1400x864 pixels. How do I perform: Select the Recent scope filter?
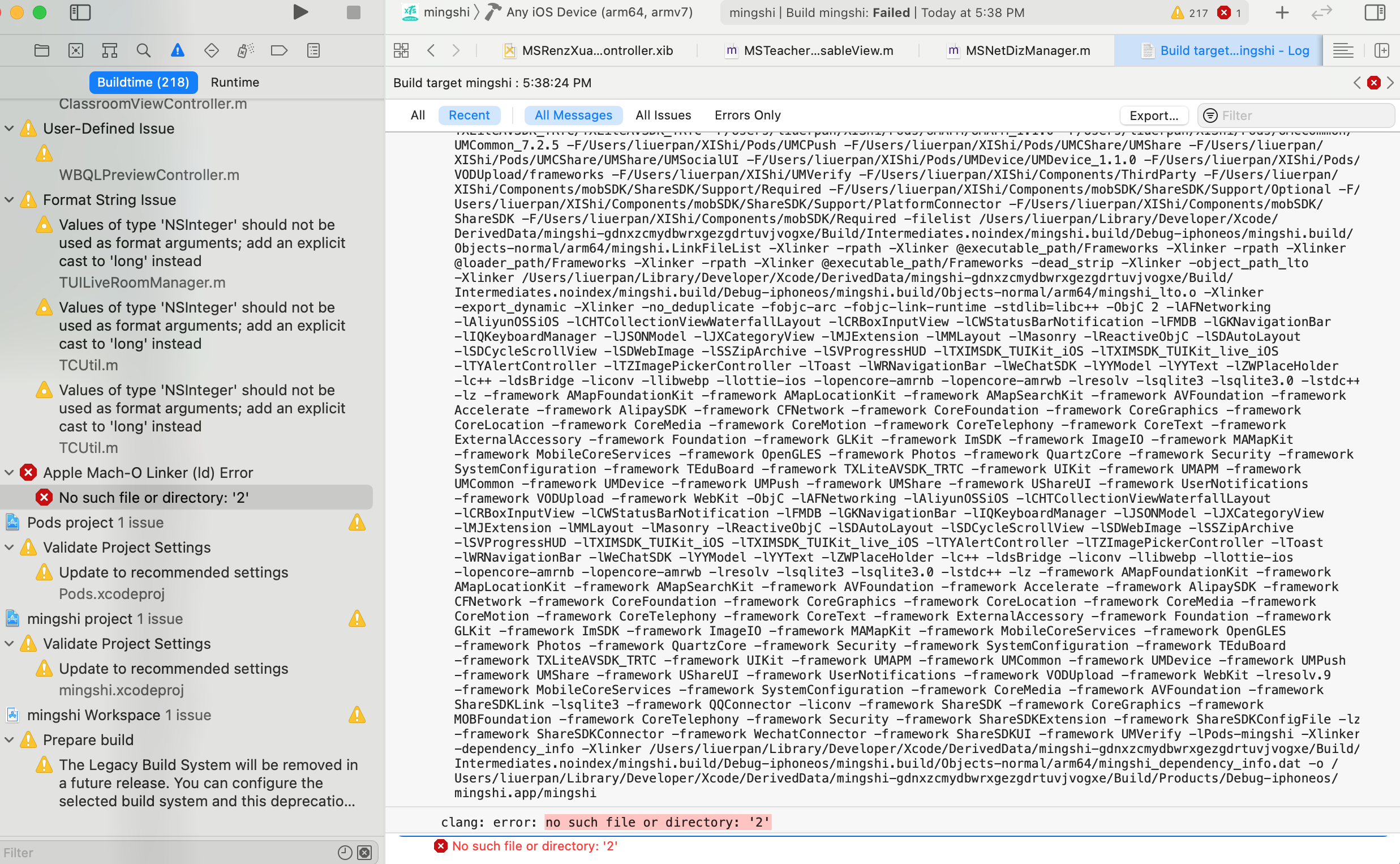pos(469,115)
